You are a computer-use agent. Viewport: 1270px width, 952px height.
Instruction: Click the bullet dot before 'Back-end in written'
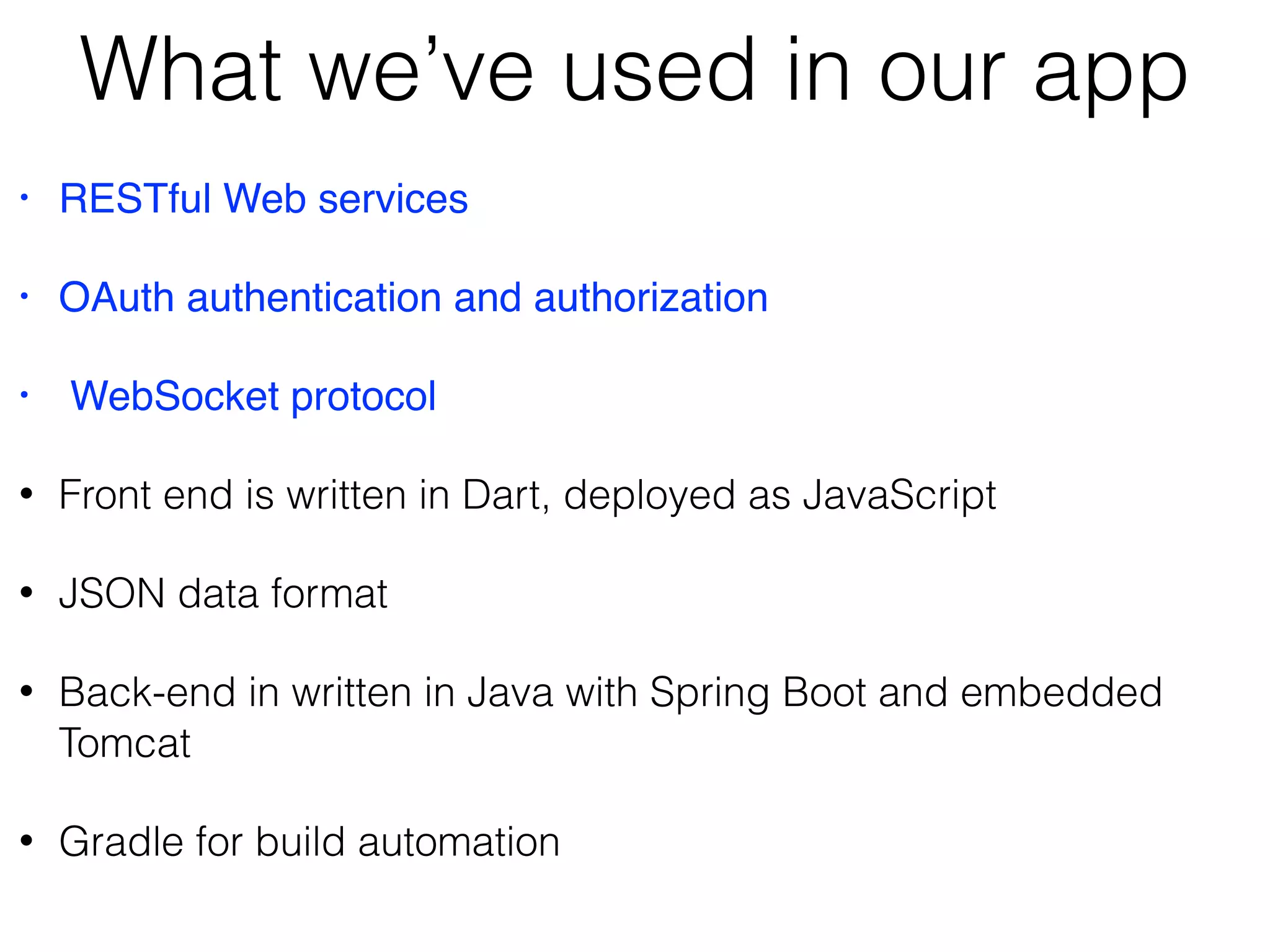pyautogui.click(x=26, y=691)
